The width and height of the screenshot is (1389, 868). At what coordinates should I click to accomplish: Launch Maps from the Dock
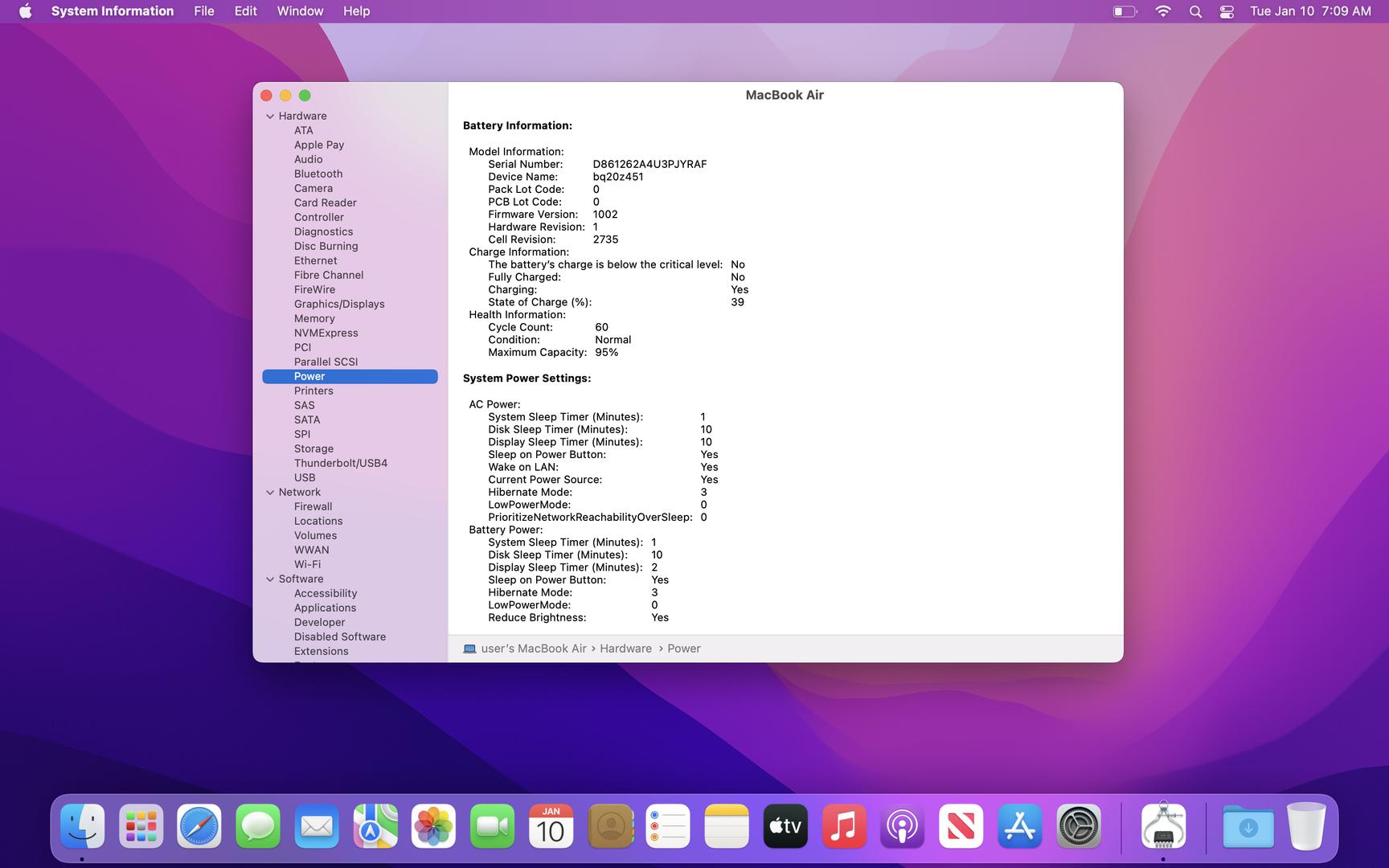point(375,826)
